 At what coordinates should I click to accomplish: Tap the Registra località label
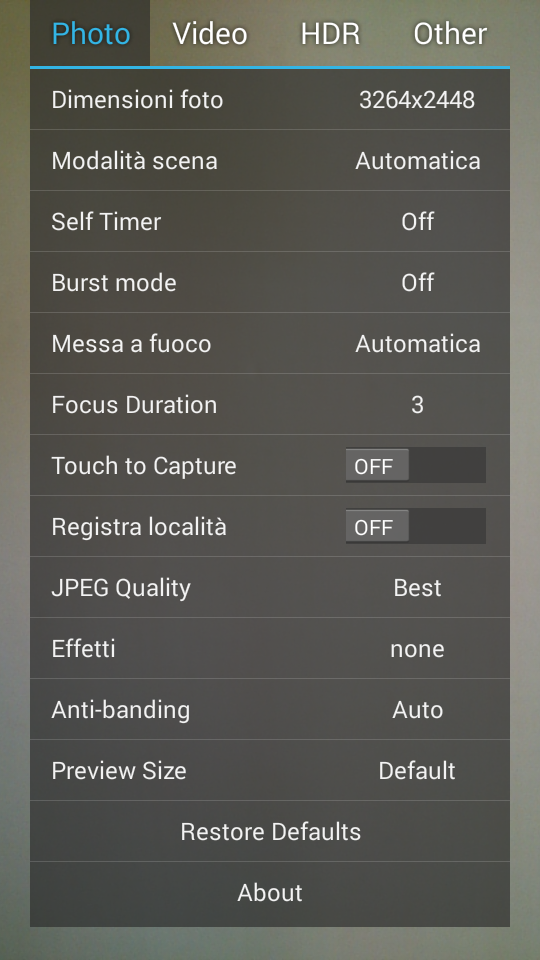[x=139, y=527]
